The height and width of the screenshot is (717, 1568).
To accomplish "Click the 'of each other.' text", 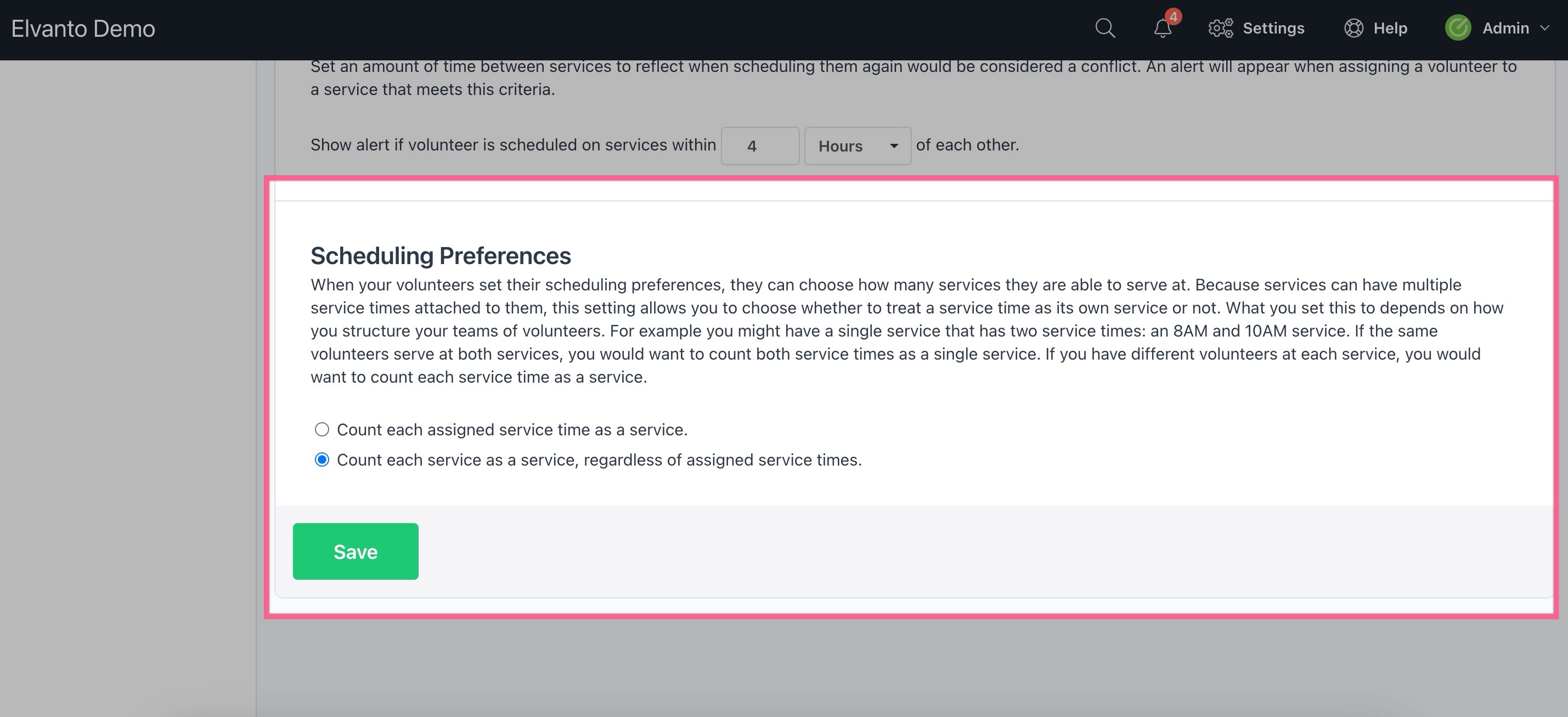I will coord(967,145).
